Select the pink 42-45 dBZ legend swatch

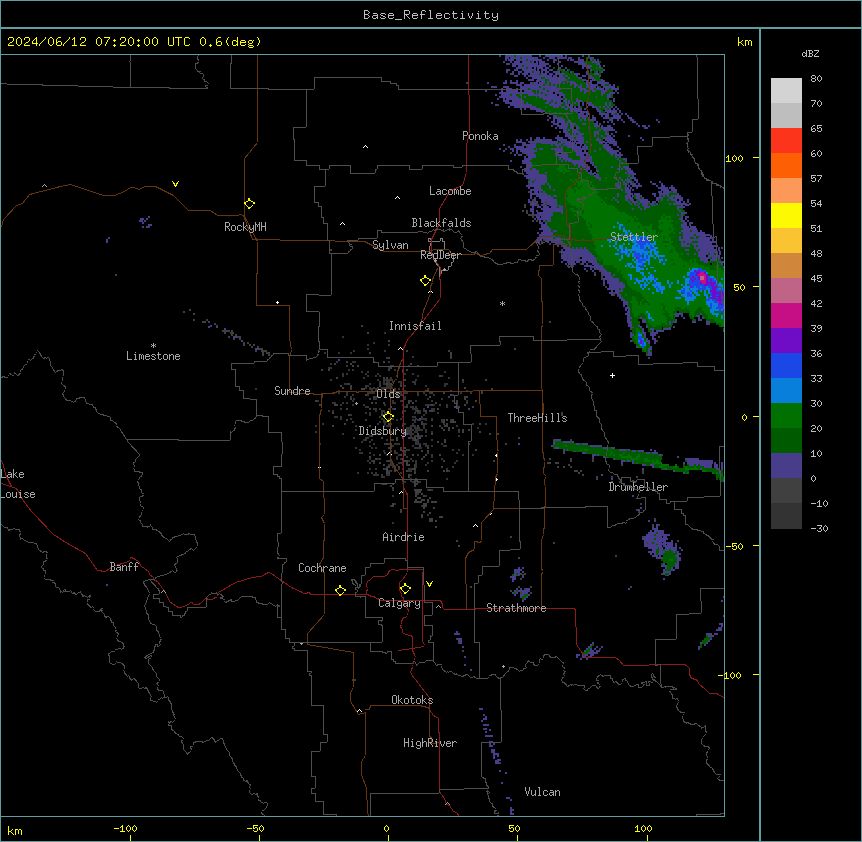[786, 290]
